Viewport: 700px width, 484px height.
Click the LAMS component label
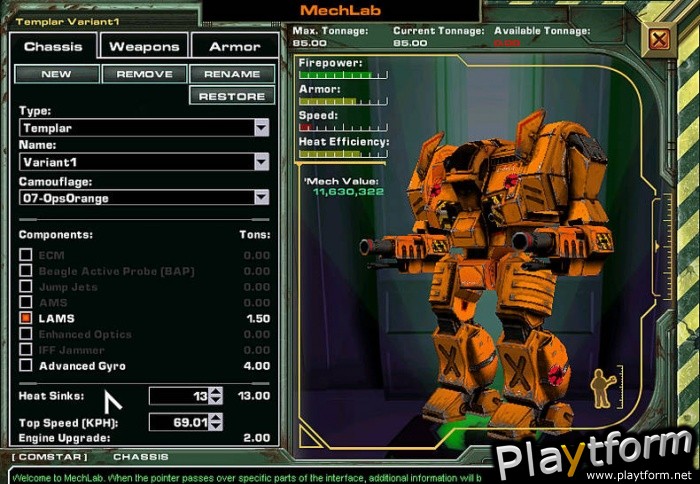point(57,318)
